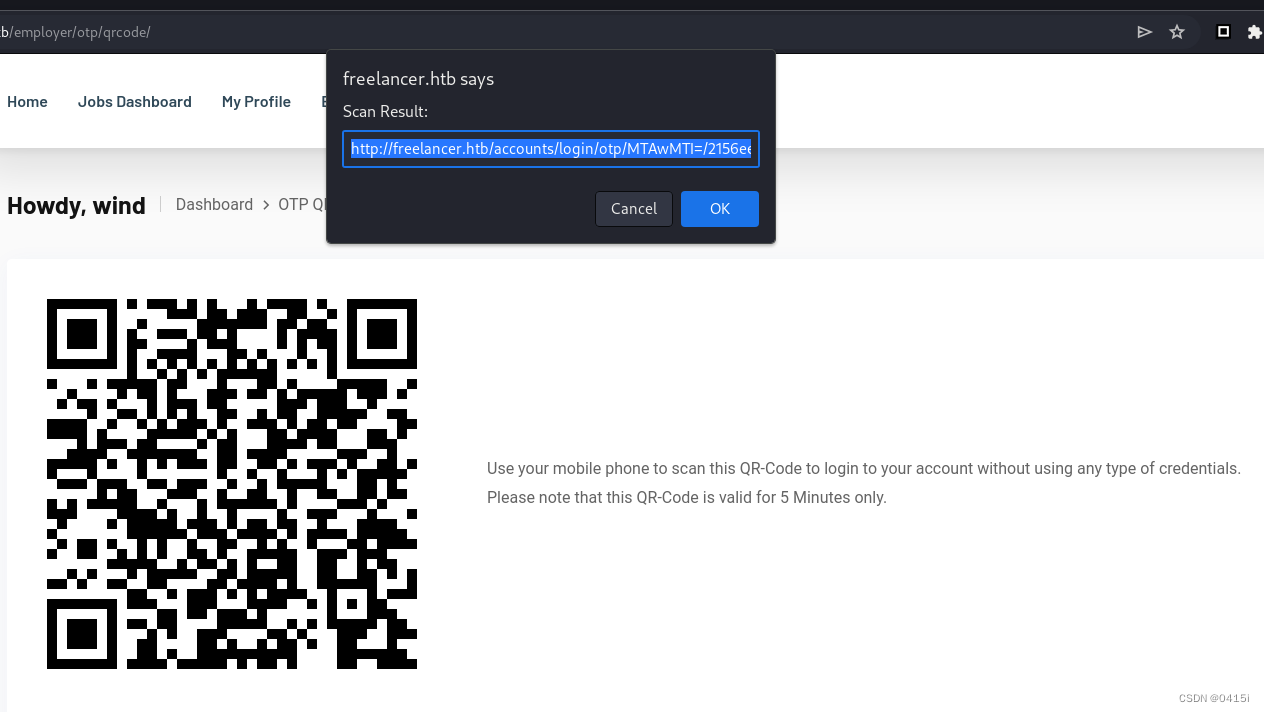Viewport: 1264px width, 712px height.
Task: Click the QR code image
Action: (232, 484)
